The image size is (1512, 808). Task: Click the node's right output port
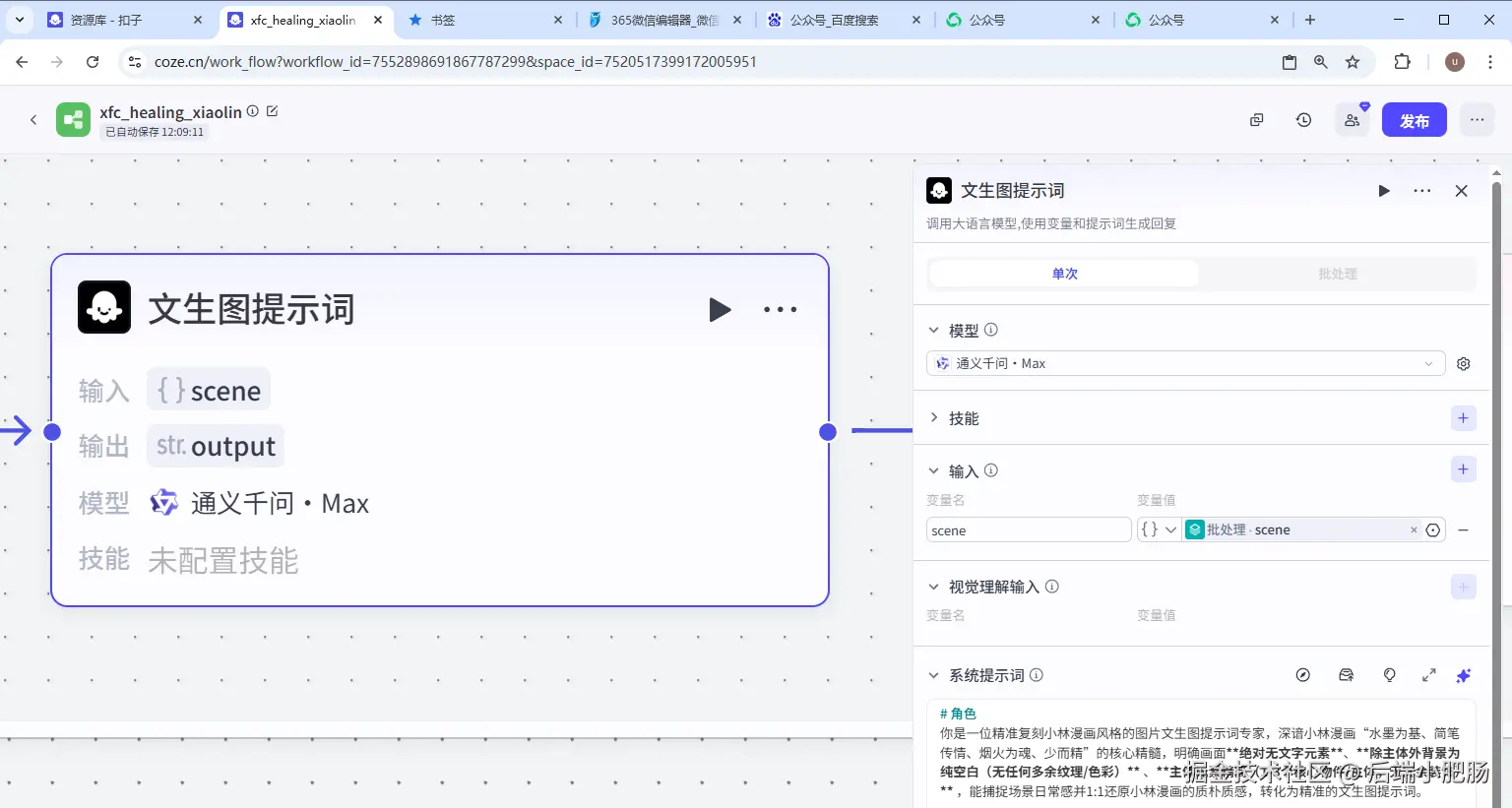pyautogui.click(x=828, y=431)
